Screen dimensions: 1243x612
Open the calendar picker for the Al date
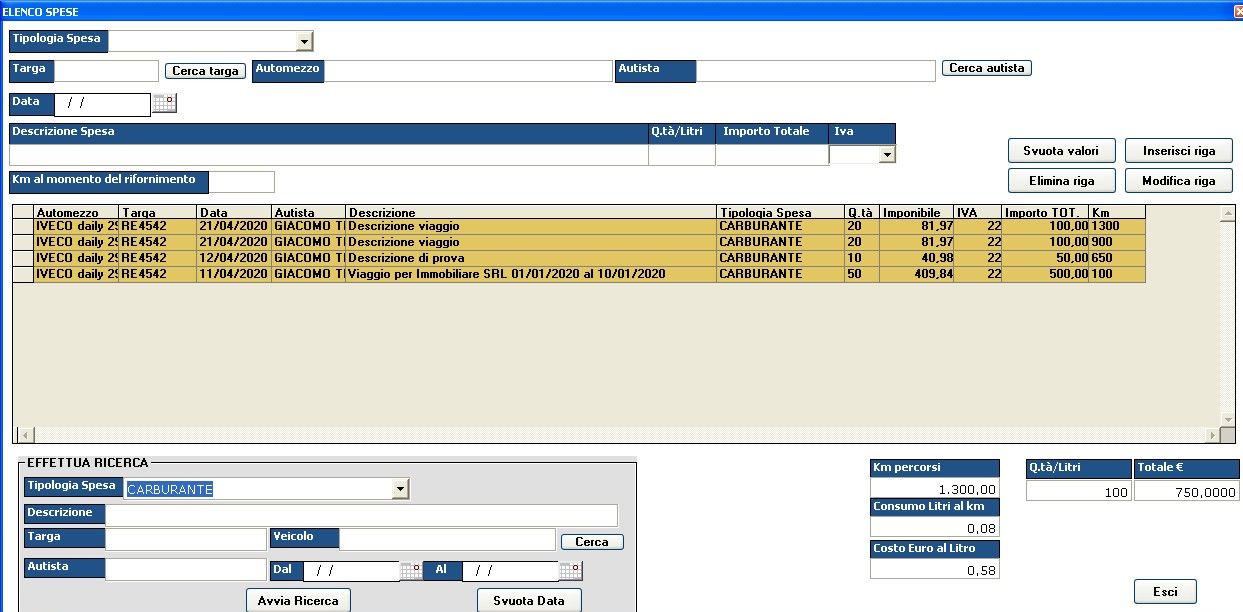(570, 571)
